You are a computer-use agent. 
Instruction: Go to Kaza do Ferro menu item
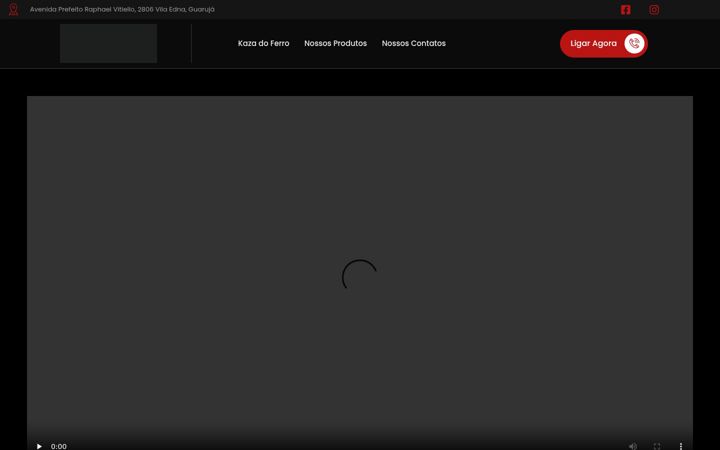coord(264,43)
